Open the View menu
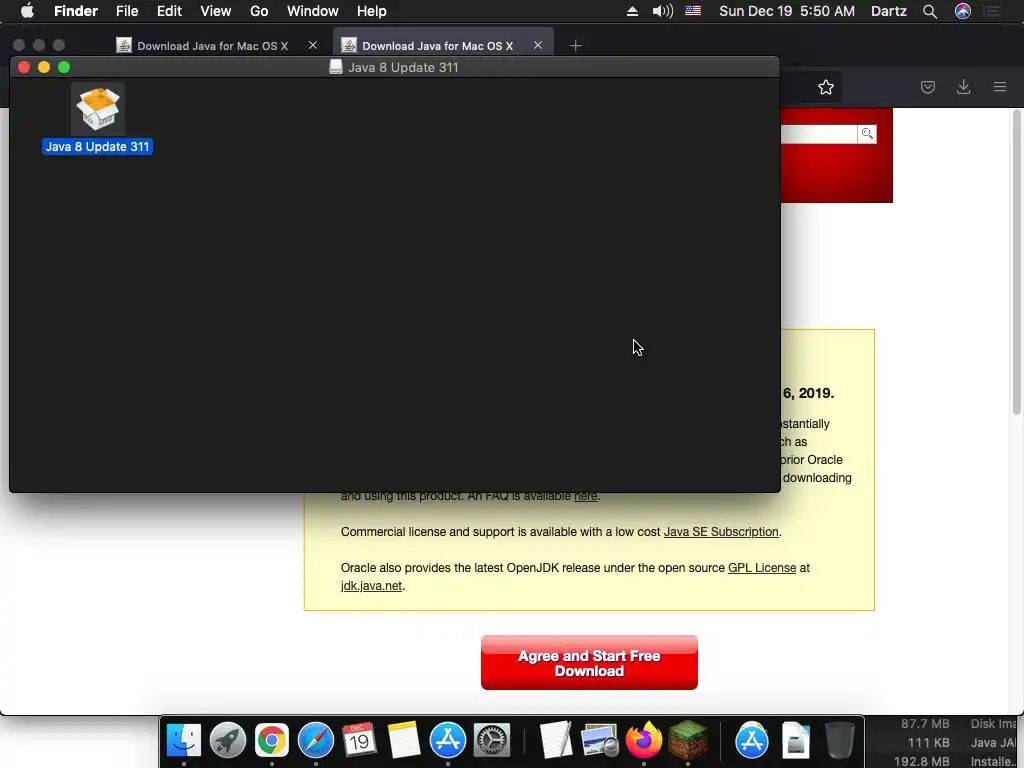 coord(216,11)
